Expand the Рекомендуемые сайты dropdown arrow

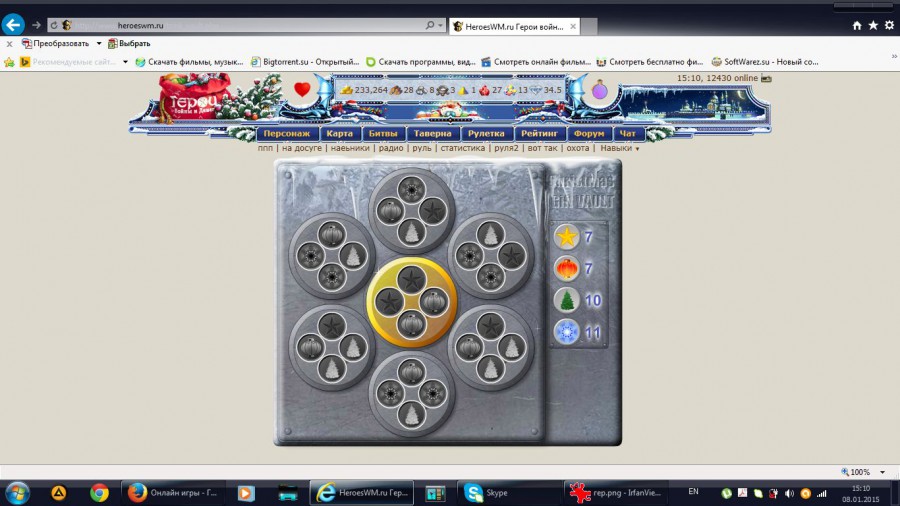click(125, 62)
